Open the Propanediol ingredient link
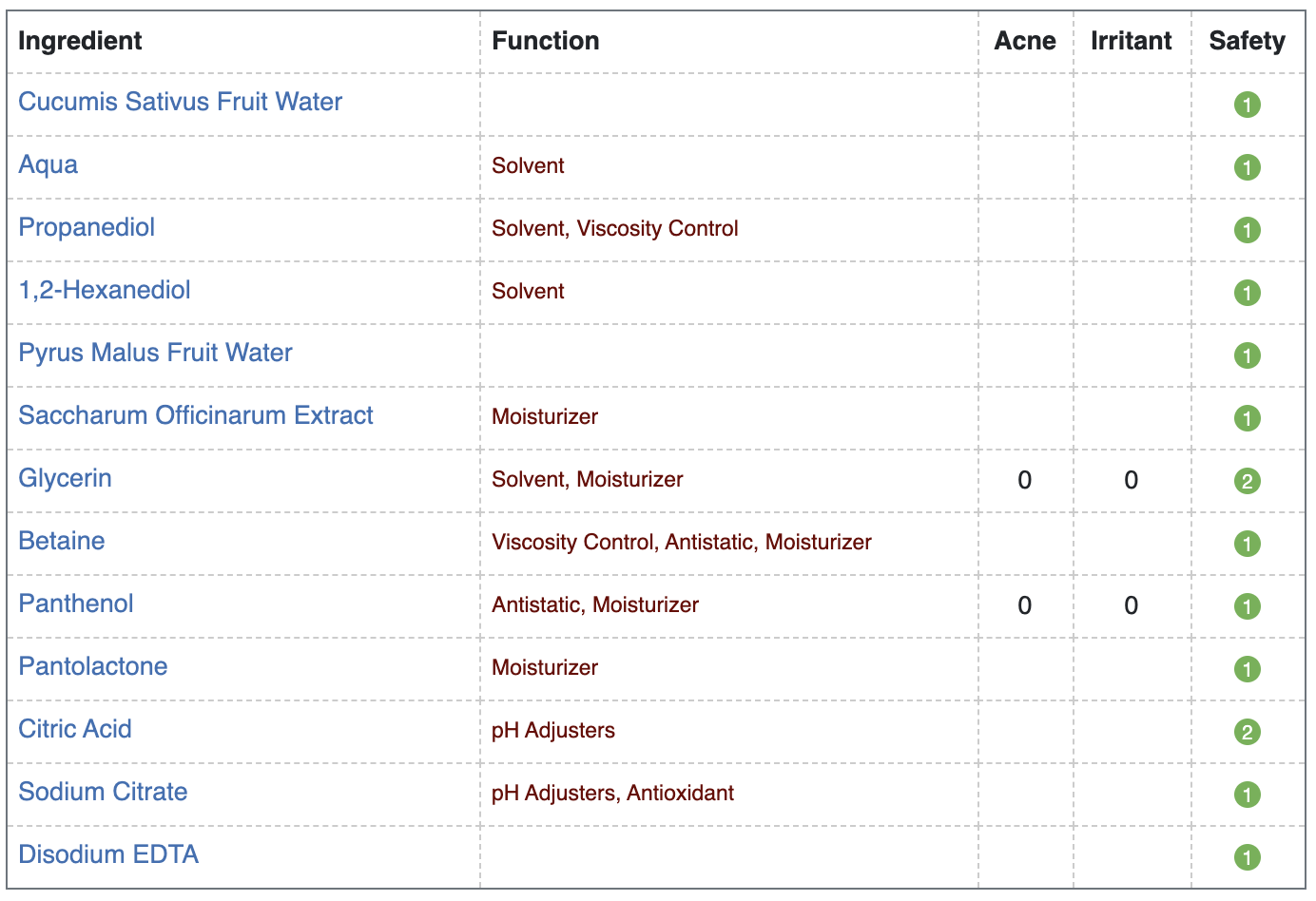 (x=87, y=227)
